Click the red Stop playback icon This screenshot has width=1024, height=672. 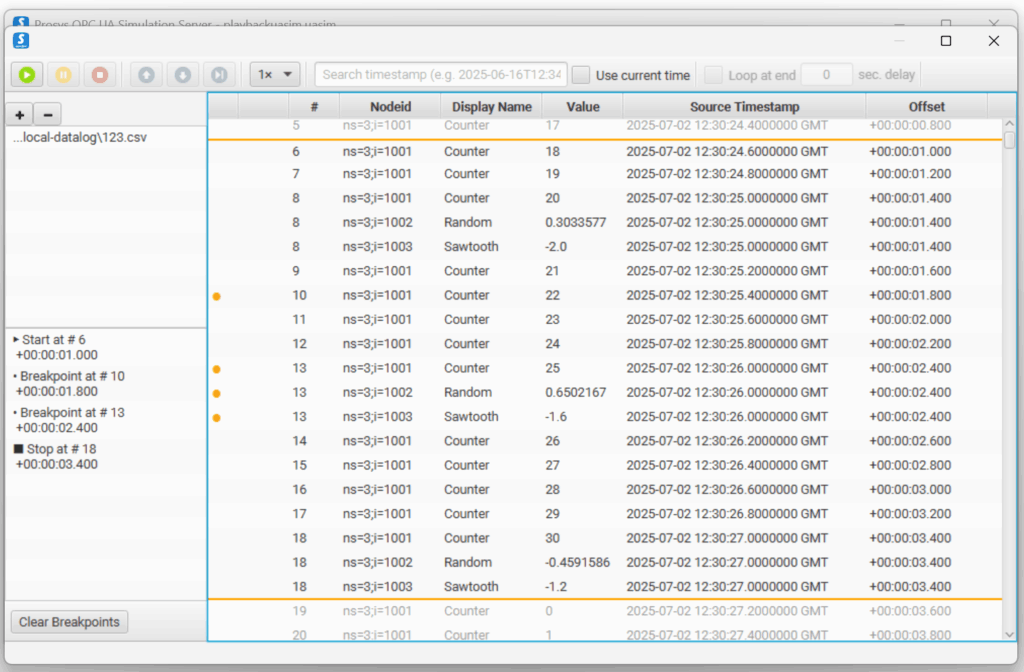[100, 75]
